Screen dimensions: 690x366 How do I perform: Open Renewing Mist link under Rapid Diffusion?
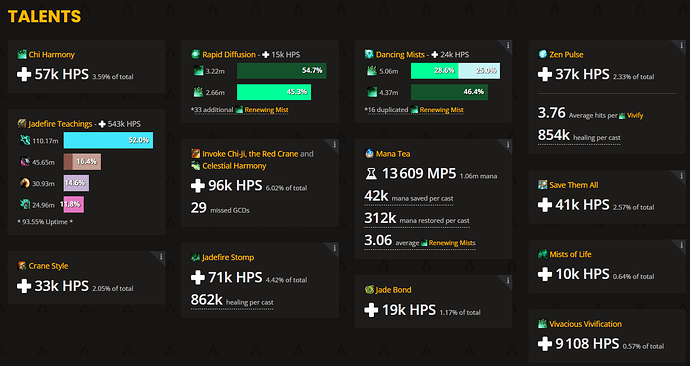(x=266, y=110)
